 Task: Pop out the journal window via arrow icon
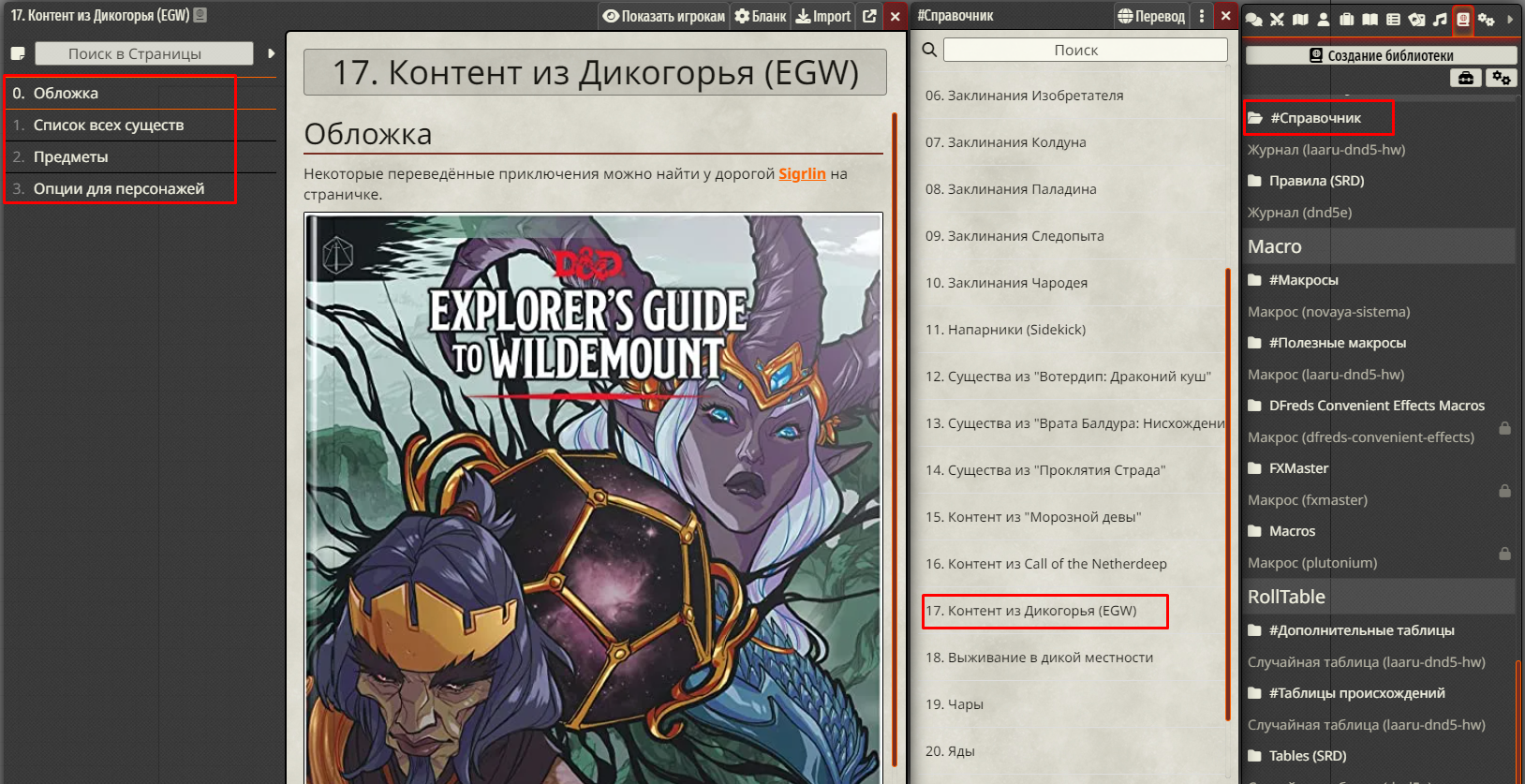tap(869, 16)
